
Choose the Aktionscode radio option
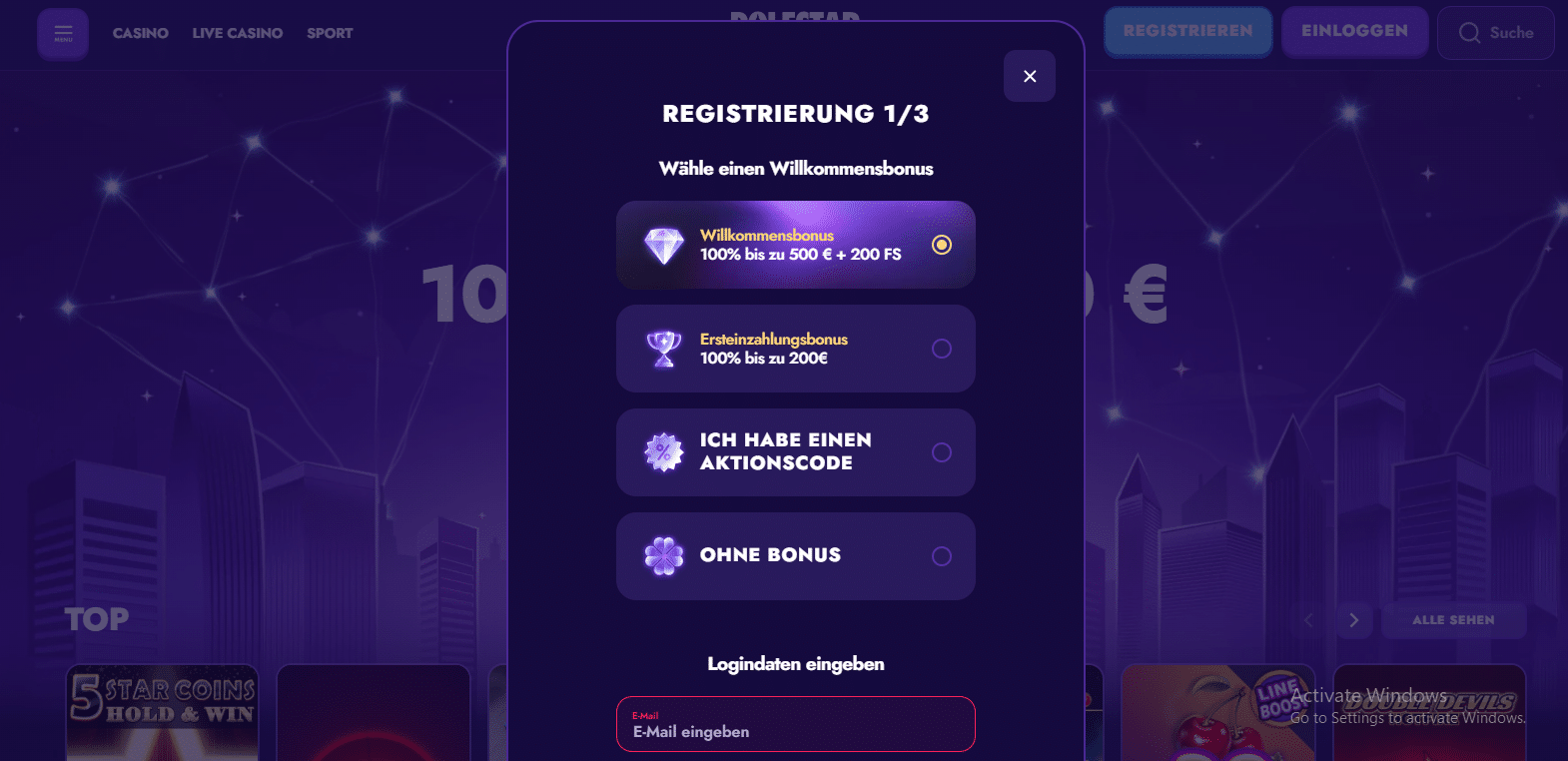[941, 452]
